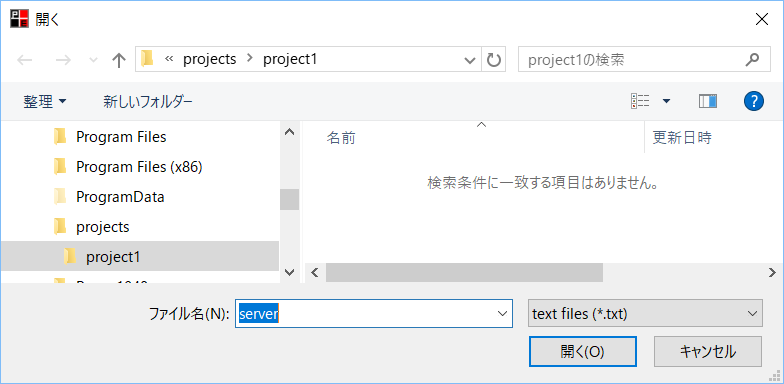Expand the filename suggestions dropdown
This screenshot has width=784, height=384.
pyautogui.click(x=502, y=314)
